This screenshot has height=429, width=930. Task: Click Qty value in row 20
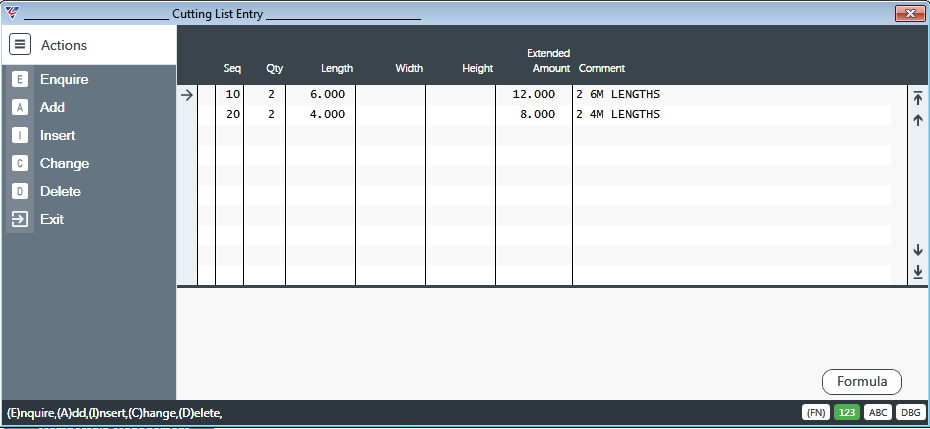pyautogui.click(x=272, y=114)
